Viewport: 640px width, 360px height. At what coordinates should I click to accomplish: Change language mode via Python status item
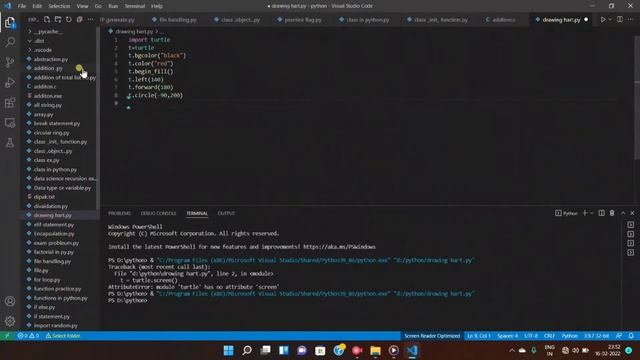tap(569, 336)
